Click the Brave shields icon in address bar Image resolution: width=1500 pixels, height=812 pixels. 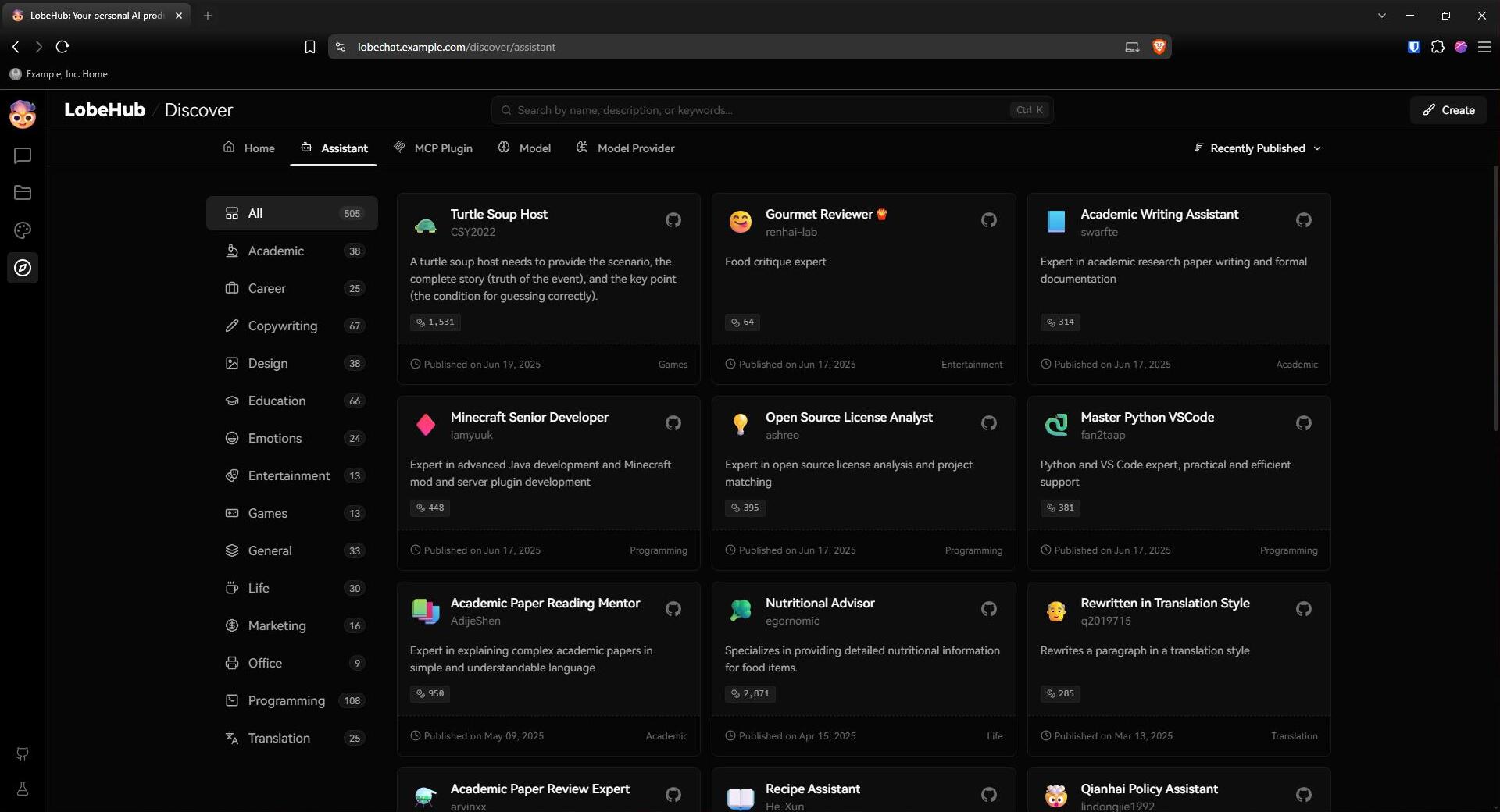tap(1159, 47)
